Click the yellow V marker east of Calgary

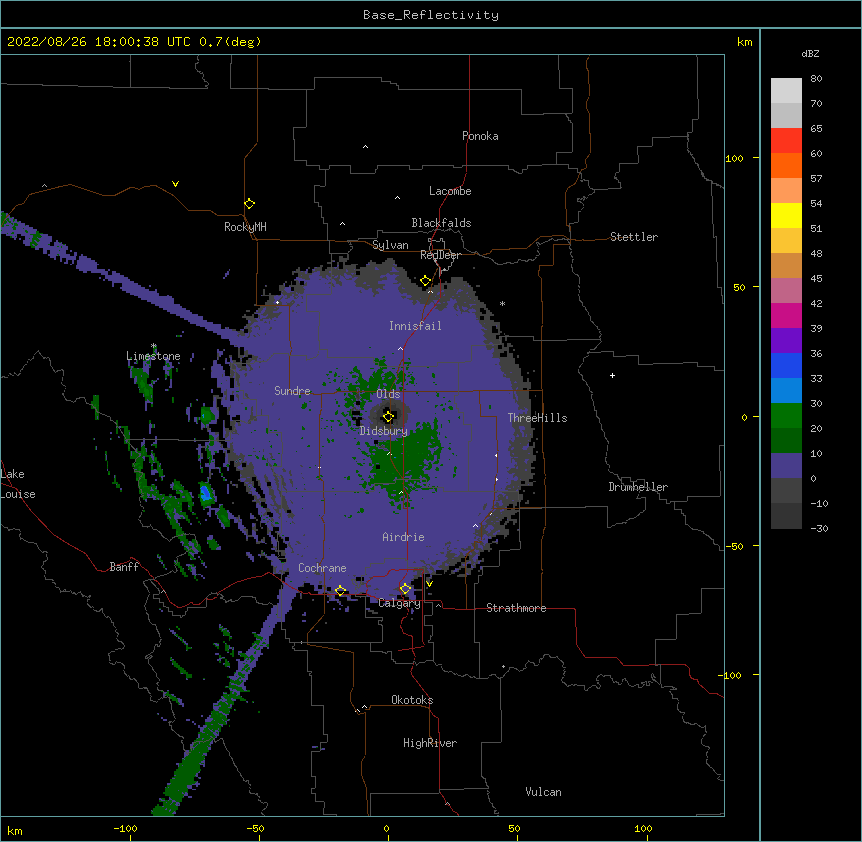[429, 584]
